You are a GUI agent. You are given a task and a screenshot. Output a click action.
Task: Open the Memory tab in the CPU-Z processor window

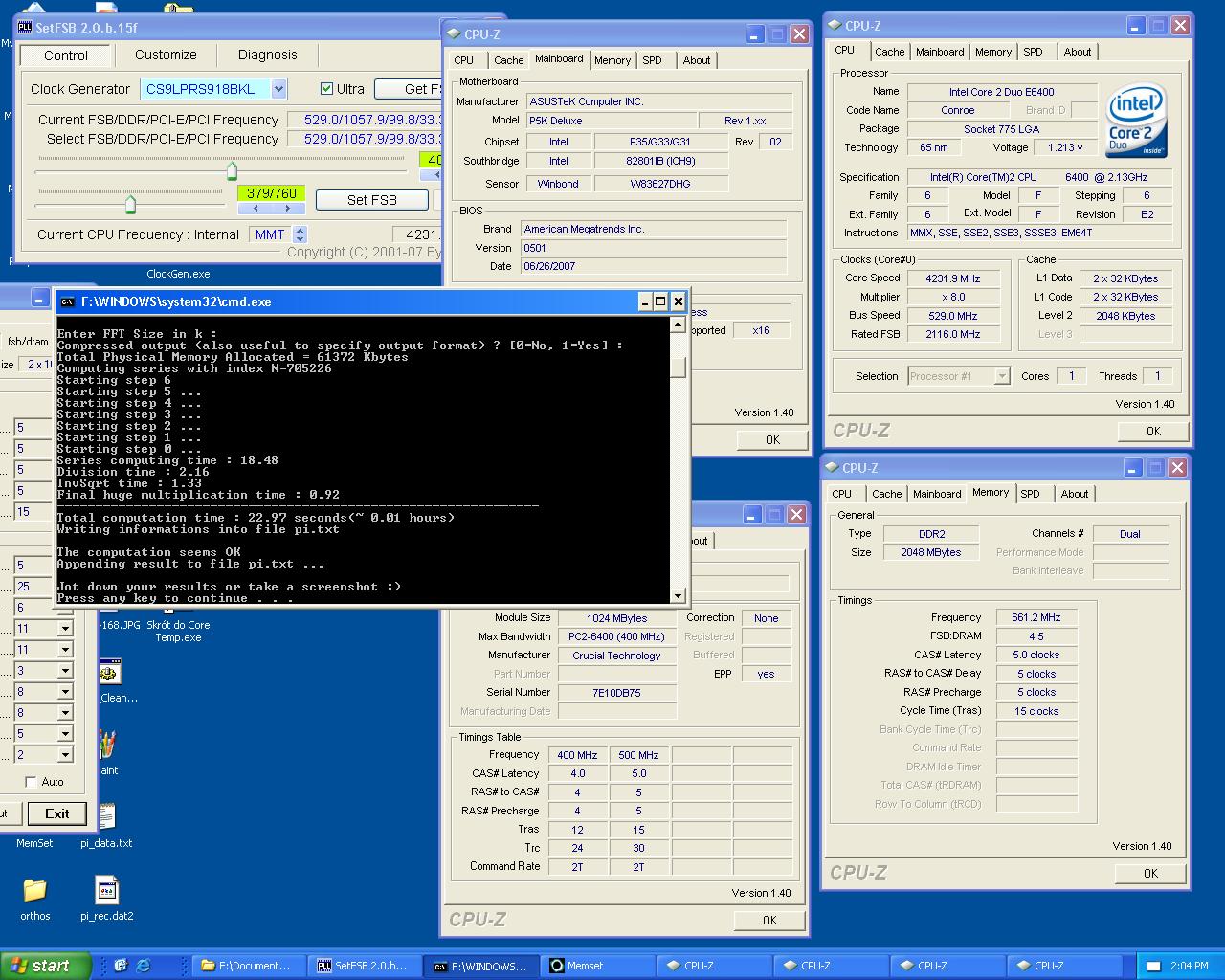point(993,52)
